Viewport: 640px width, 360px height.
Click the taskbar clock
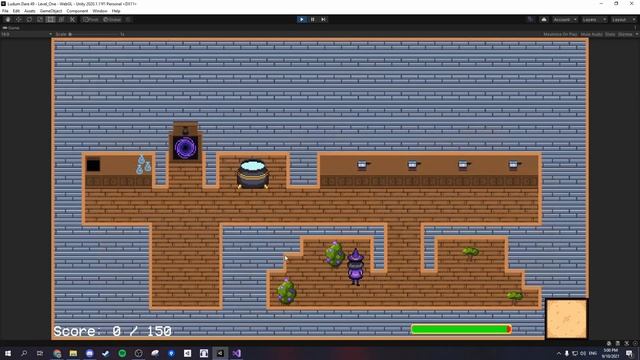click(611, 353)
